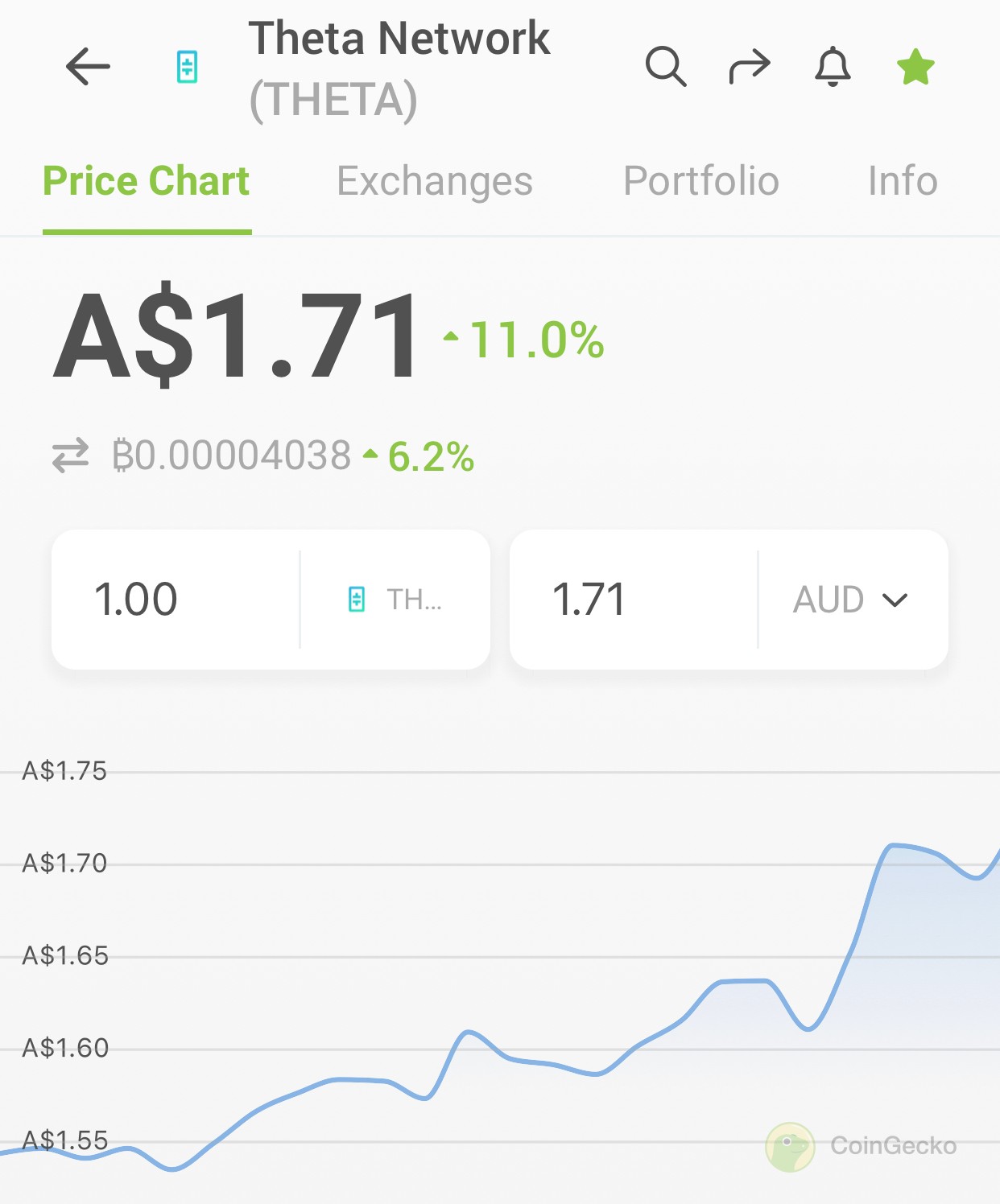Click the chevron next to AUD
The width and height of the screenshot is (1000, 1204).
[x=895, y=600]
